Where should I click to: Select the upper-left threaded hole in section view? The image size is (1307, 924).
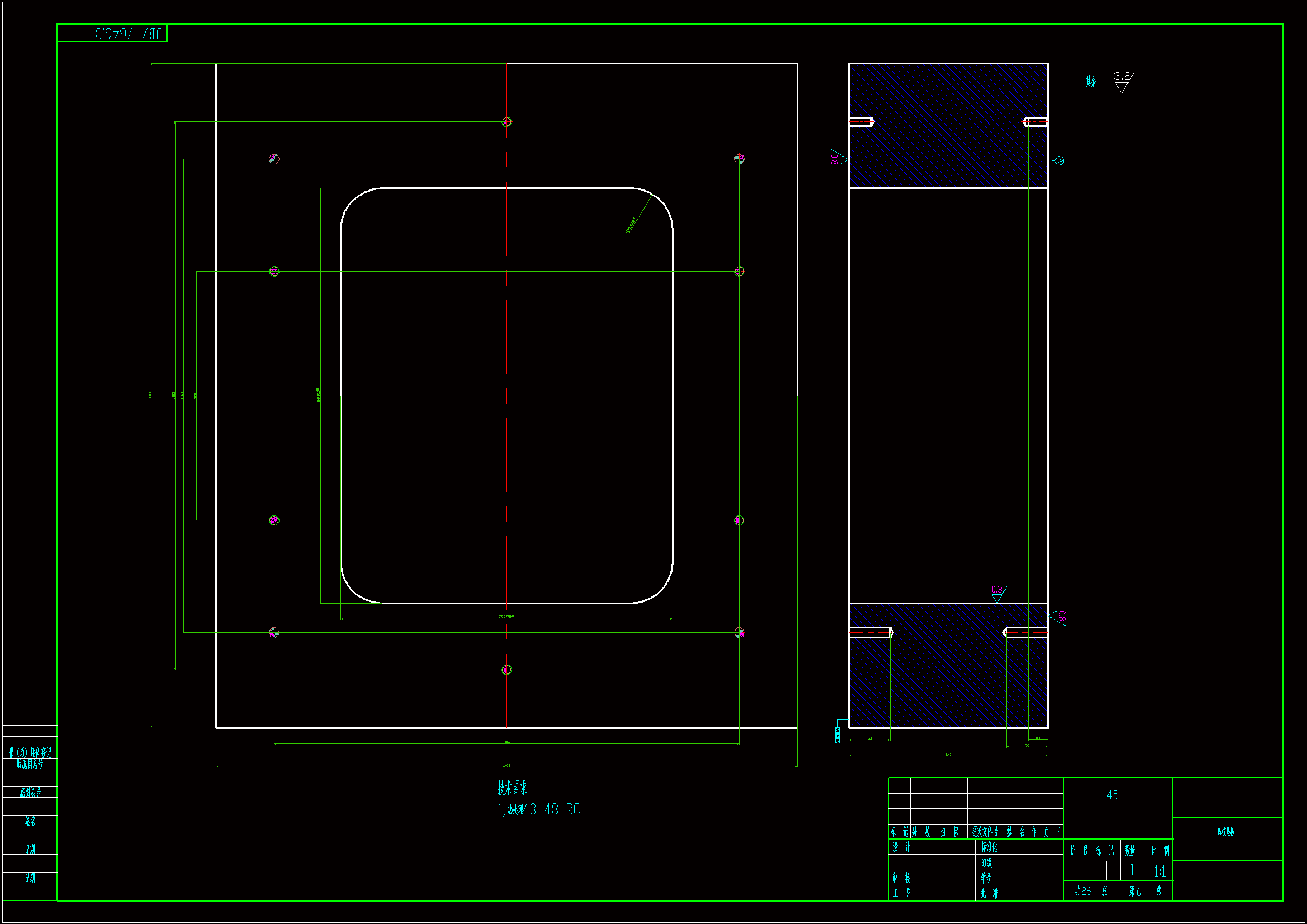862,122
